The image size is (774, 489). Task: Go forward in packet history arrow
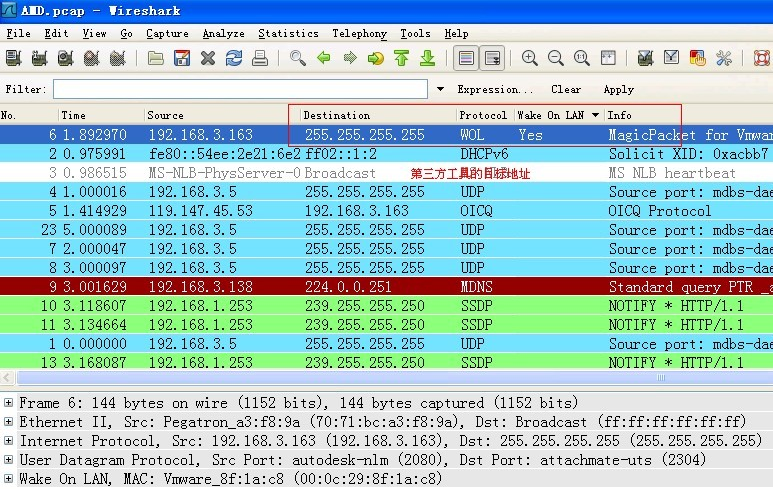tap(349, 58)
